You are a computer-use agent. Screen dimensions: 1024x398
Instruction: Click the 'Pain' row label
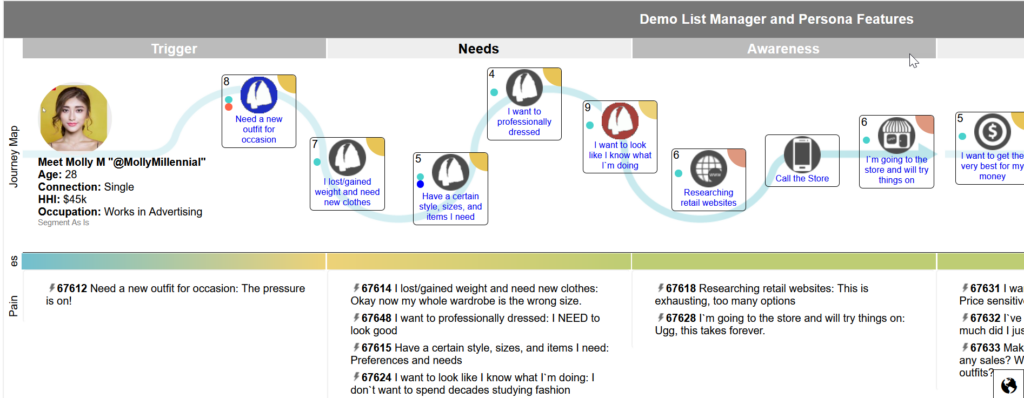pyautogui.click(x=14, y=306)
